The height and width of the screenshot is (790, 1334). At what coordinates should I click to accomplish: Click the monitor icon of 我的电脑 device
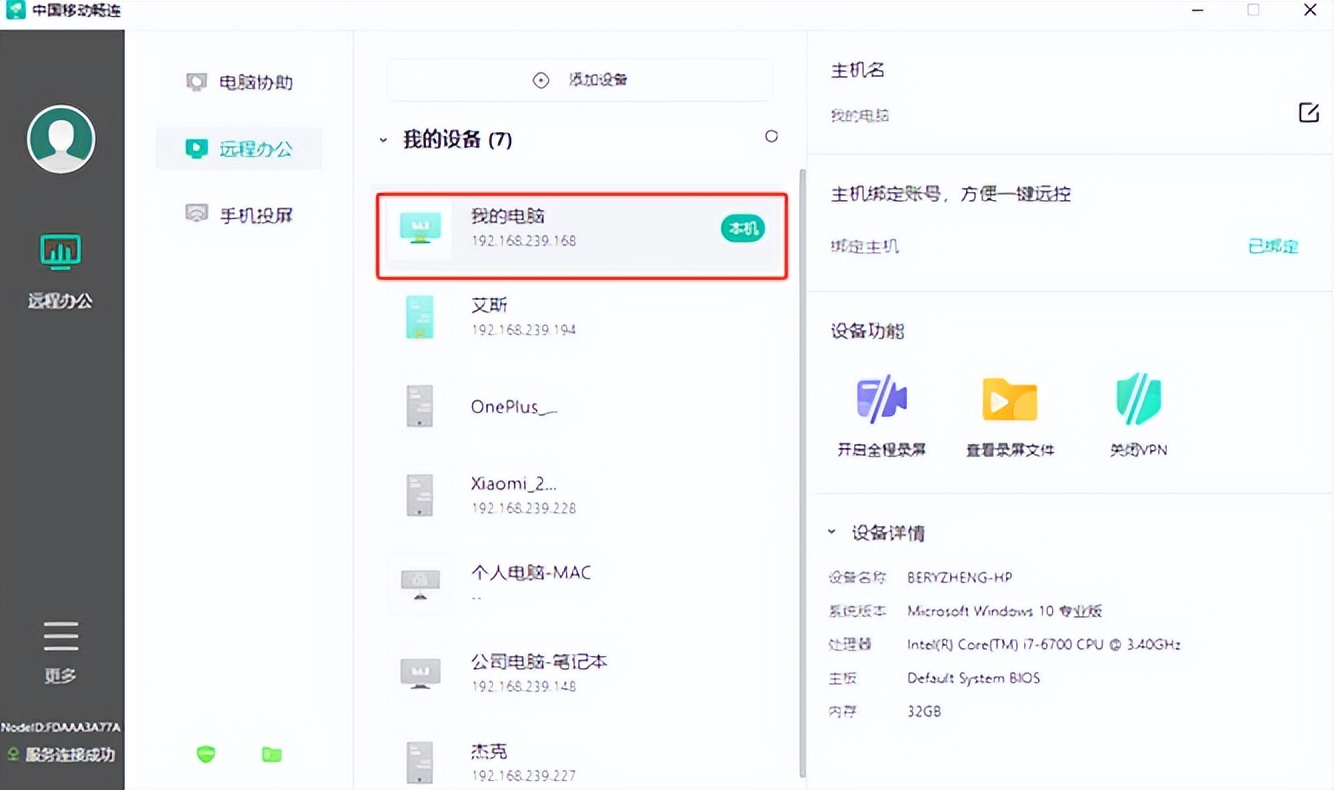(419, 229)
